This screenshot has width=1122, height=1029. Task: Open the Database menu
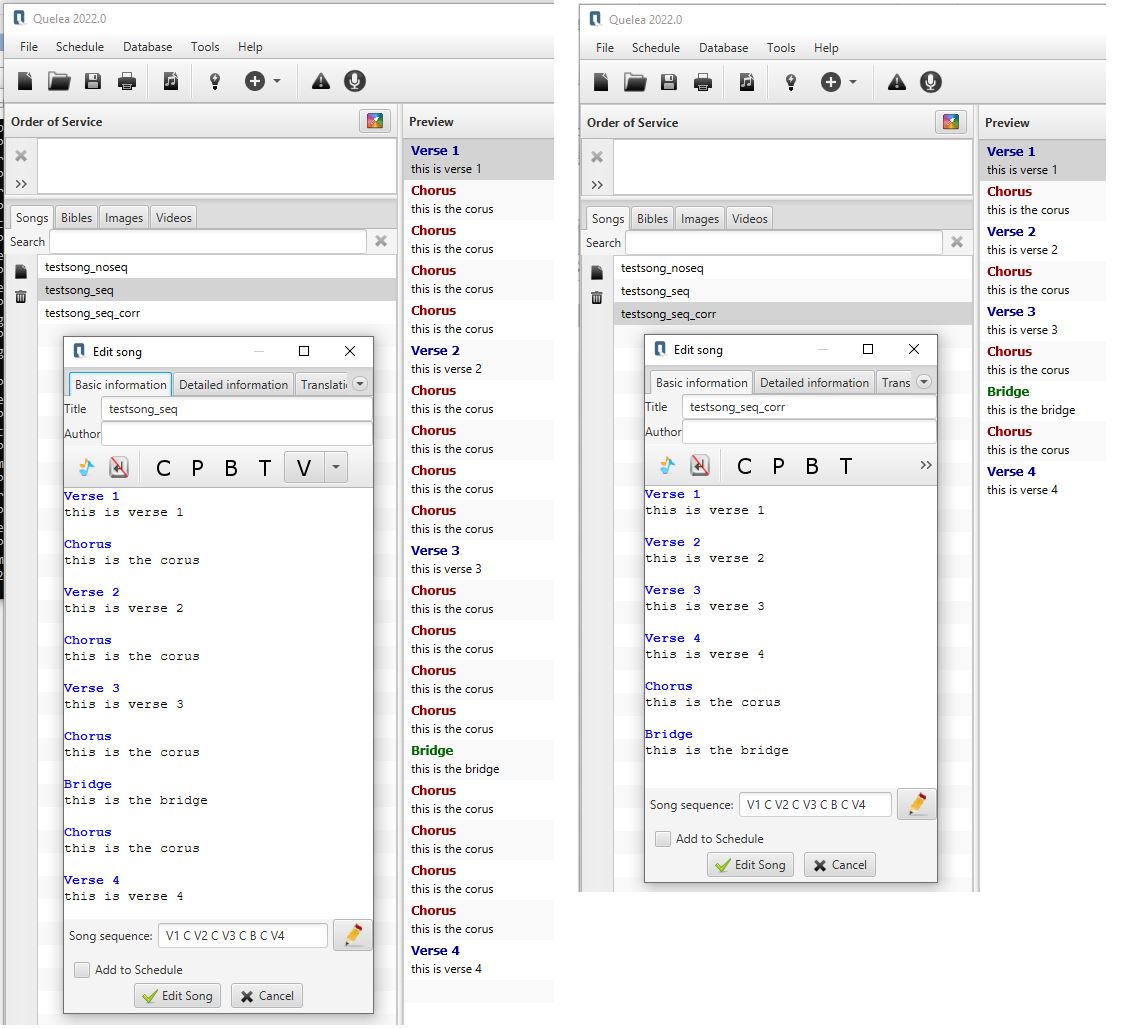point(147,46)
